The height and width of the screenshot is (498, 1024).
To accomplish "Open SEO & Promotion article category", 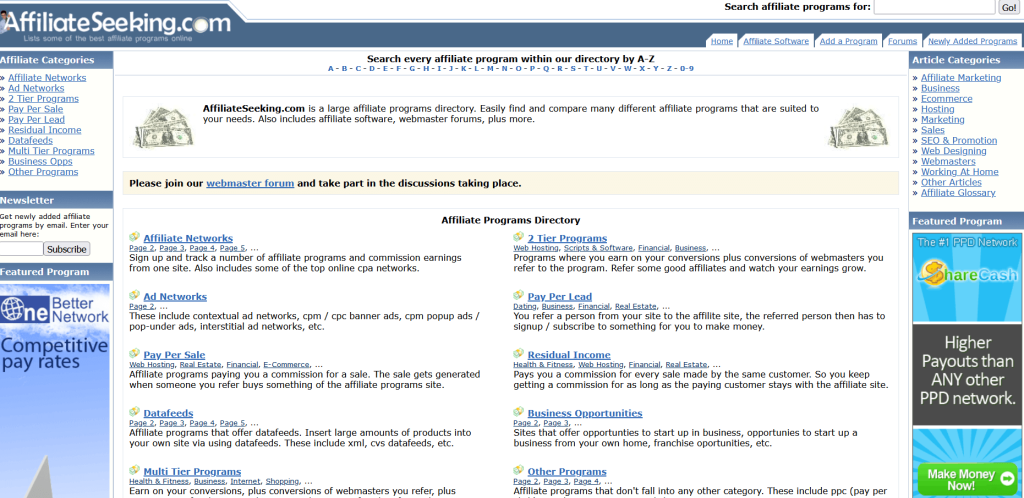I will (959, 140).
